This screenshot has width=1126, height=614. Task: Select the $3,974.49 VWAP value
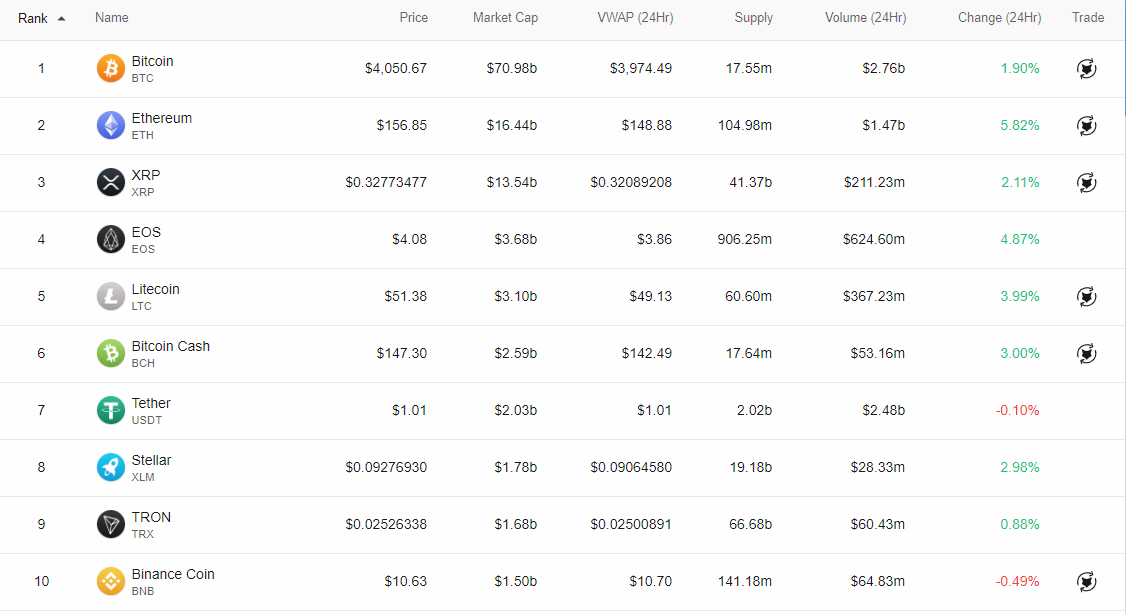(641, 68)
